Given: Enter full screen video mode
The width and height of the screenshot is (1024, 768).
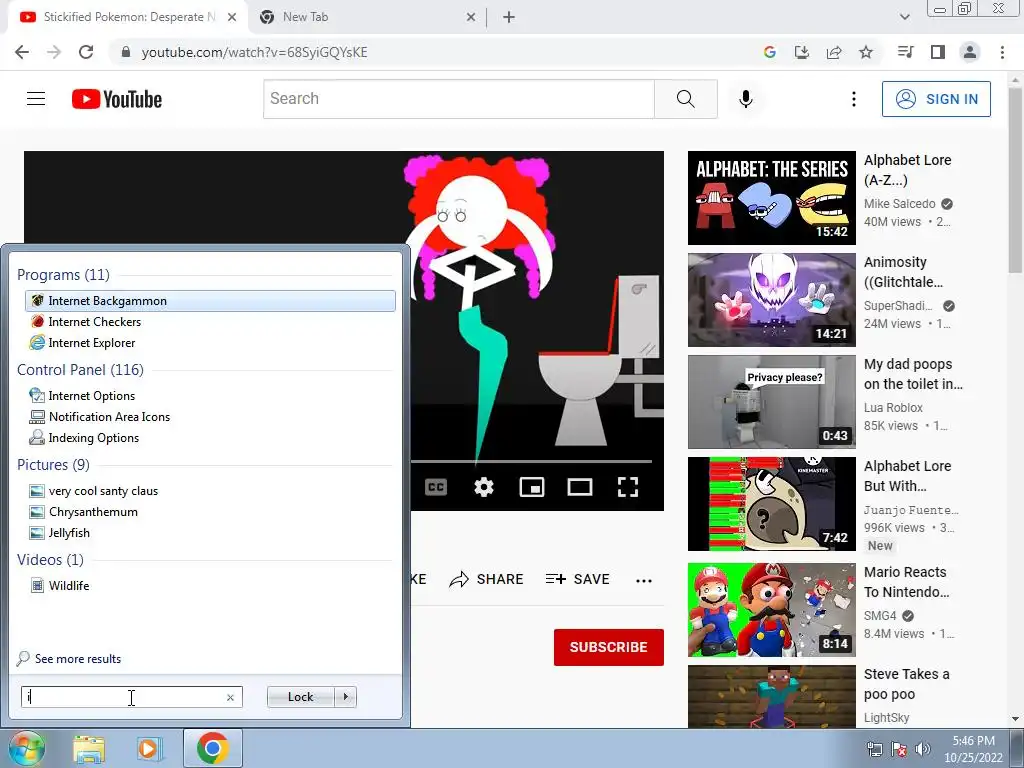Looking at the screenshot, I should tap(628, 487).
